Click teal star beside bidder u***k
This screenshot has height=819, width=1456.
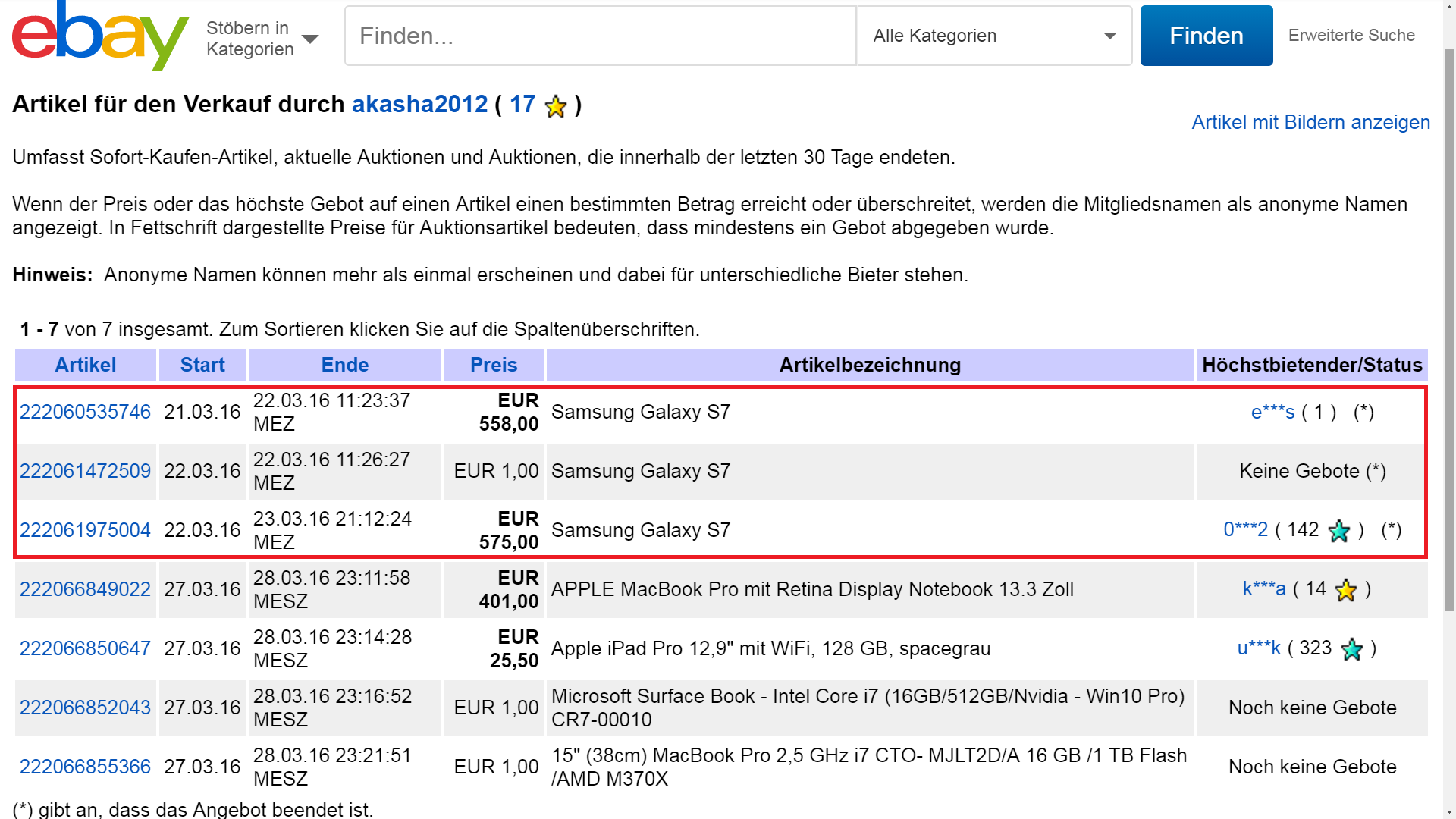point(1352,649)
